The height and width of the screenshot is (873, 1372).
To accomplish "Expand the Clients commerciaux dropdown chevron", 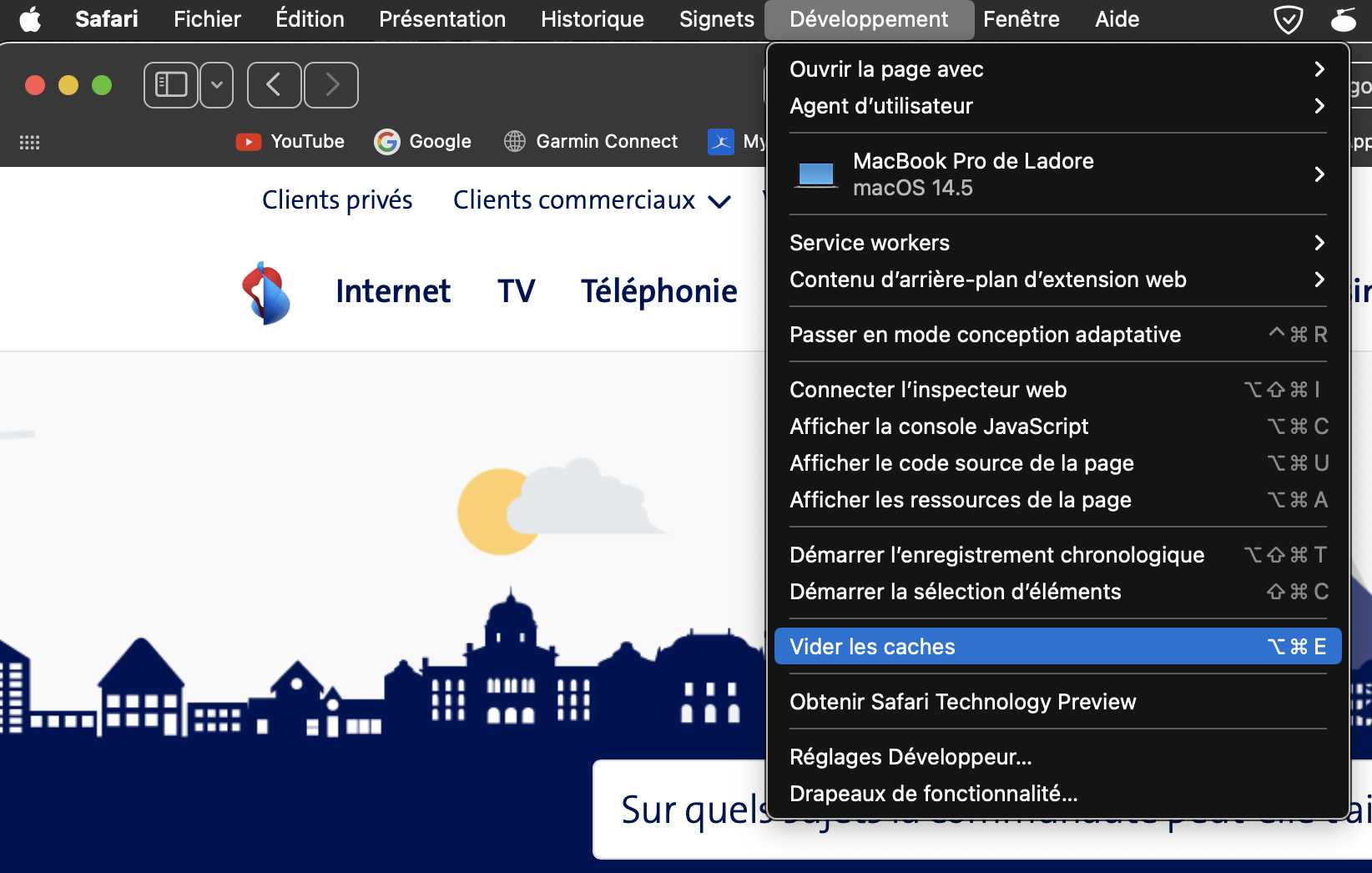I will click(x=719, y=201).
